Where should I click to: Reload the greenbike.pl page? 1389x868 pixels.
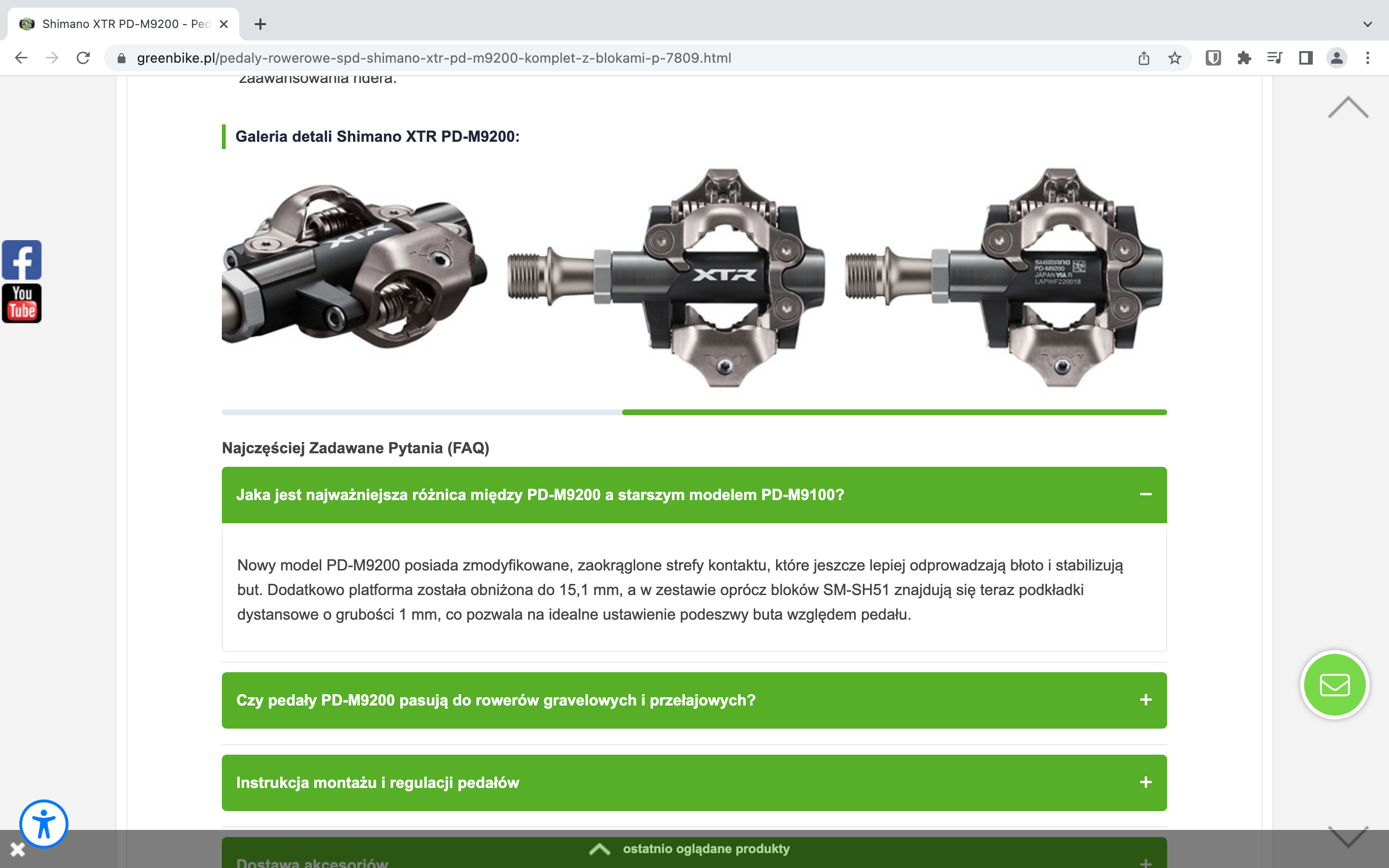click(x=83, y=58)
